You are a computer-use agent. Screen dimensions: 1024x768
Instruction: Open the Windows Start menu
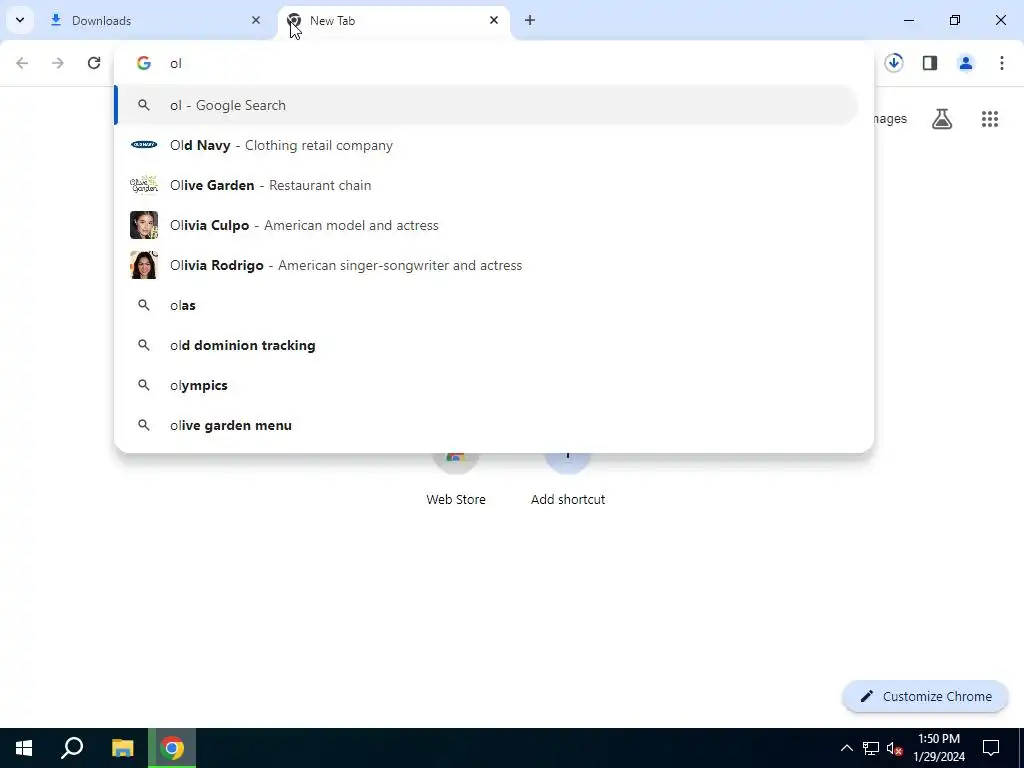(x=24, y=748)
